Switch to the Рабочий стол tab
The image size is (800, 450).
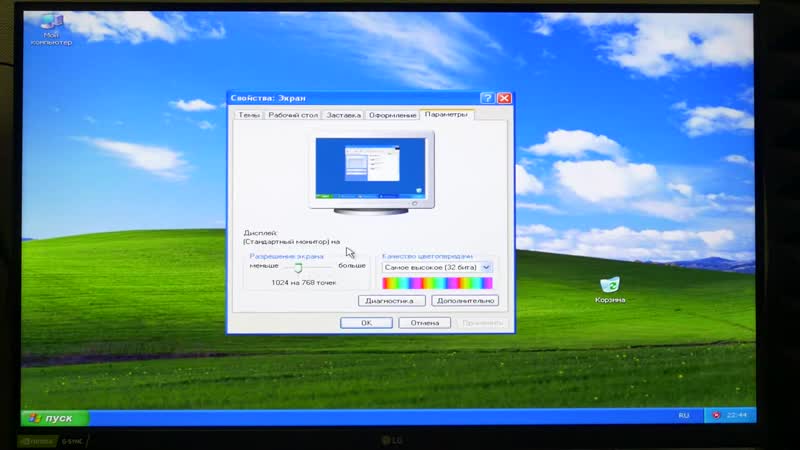tap(293, 115)
